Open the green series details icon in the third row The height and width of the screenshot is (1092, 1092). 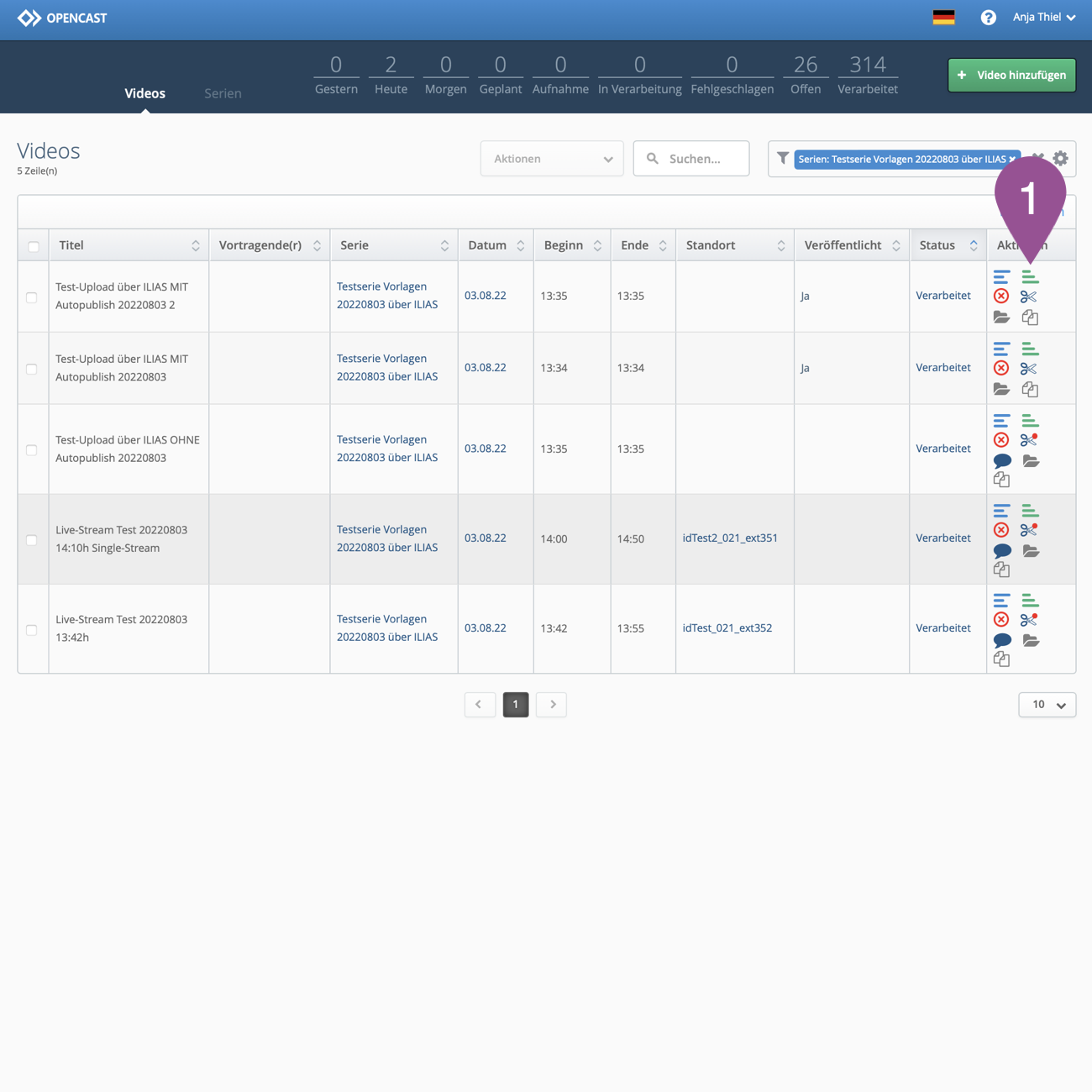(x=1030, y=421)
